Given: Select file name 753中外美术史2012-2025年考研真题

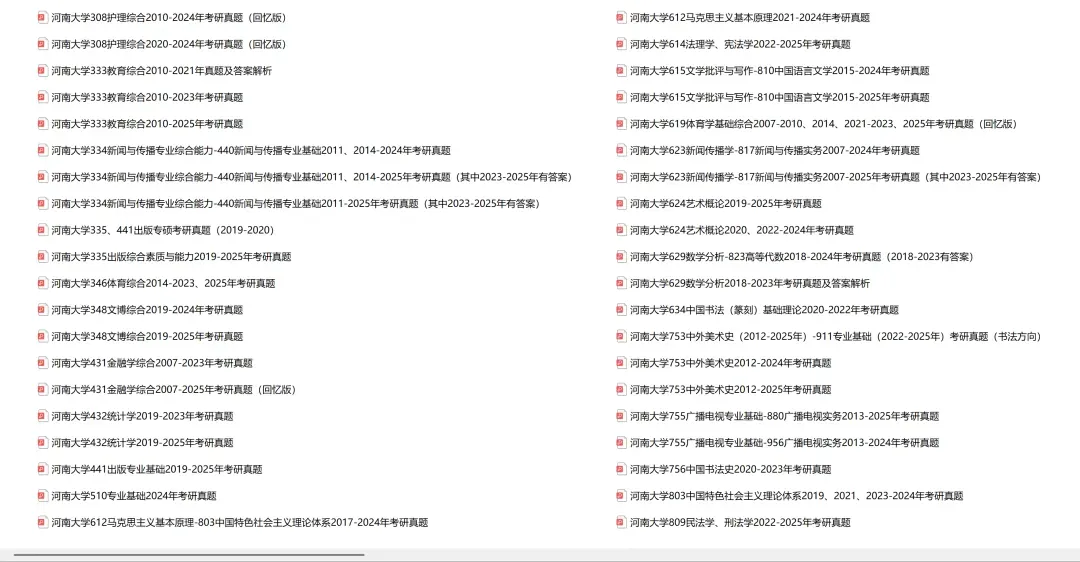Looking at the screenshot, I should [731, 390].
